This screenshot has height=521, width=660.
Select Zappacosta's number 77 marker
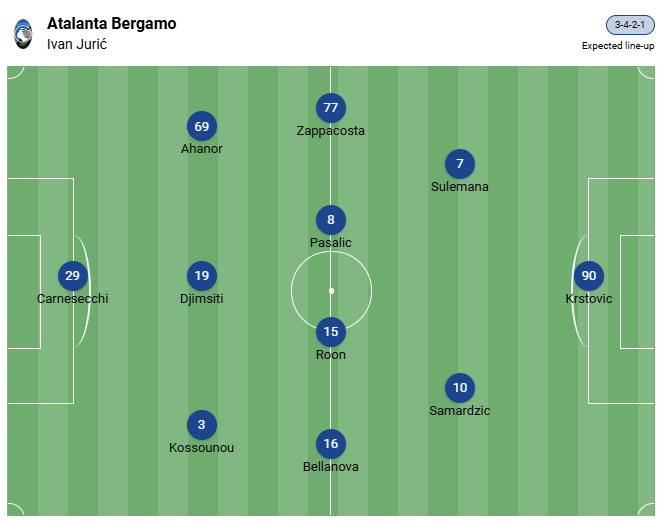[x=330, y=108]
